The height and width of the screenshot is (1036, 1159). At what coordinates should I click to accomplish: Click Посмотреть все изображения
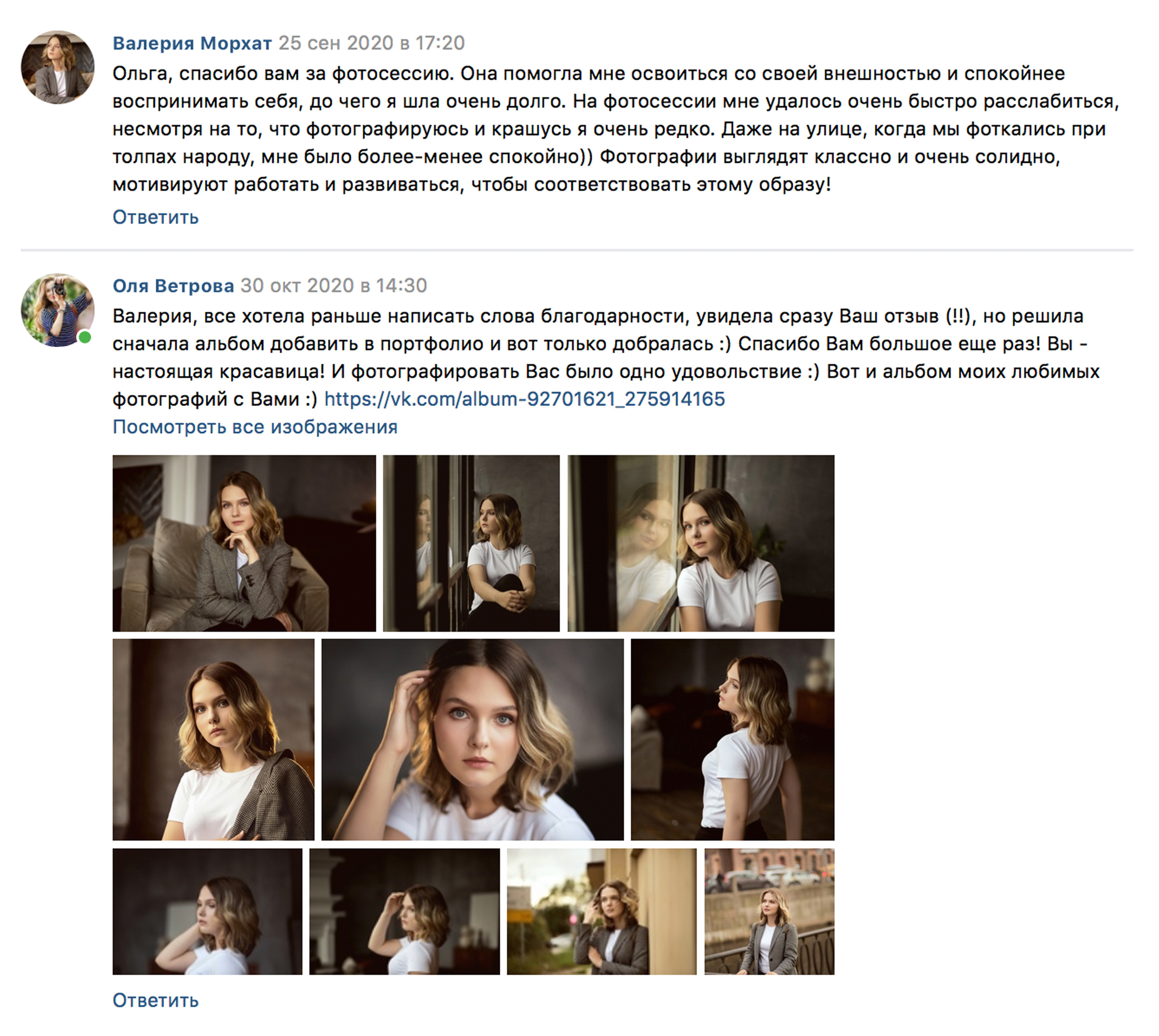[255, 427]
